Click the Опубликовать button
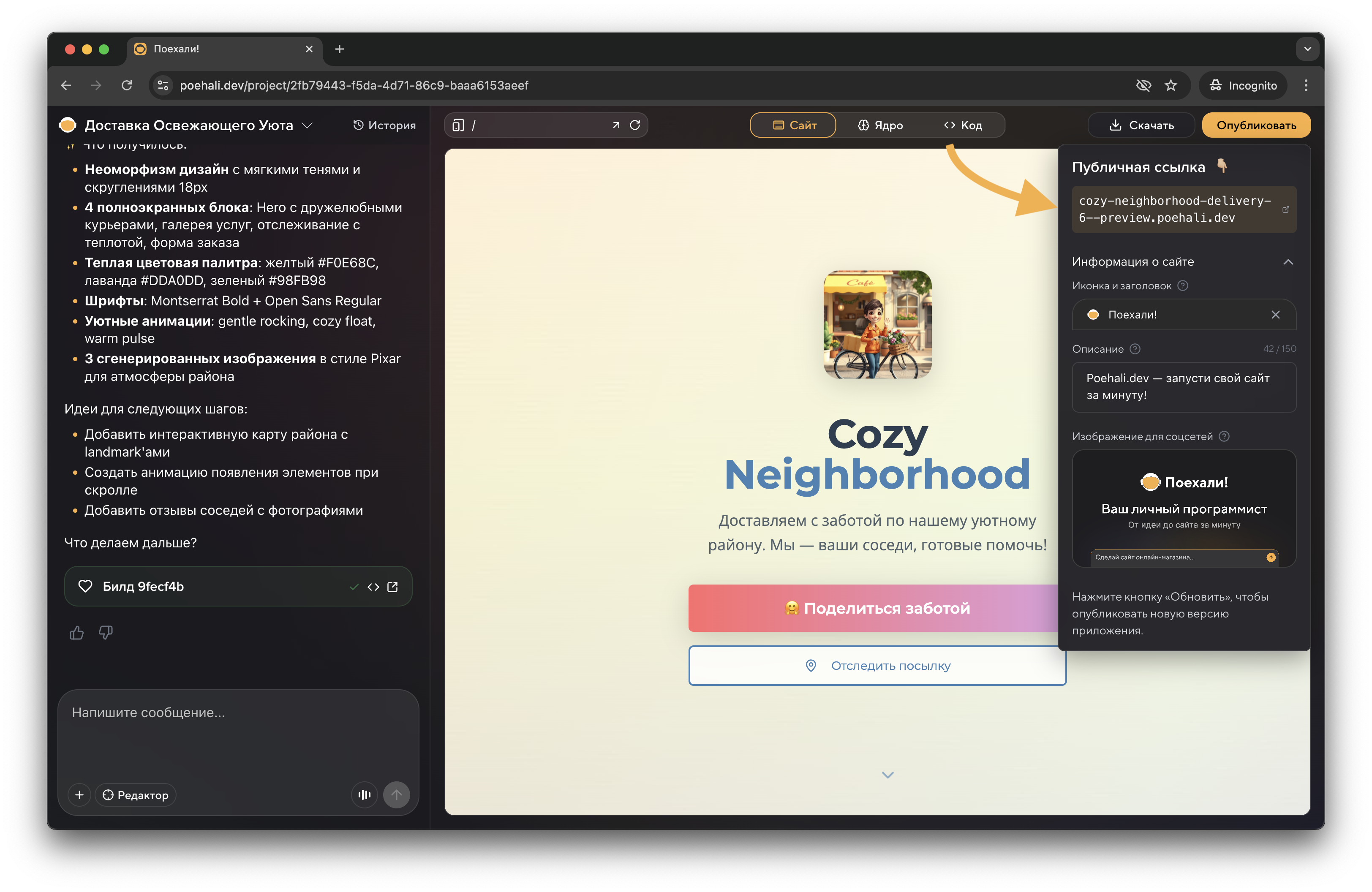This screenshot has height=892, width=1372. pyautogui.click(x=1255, y=125)
